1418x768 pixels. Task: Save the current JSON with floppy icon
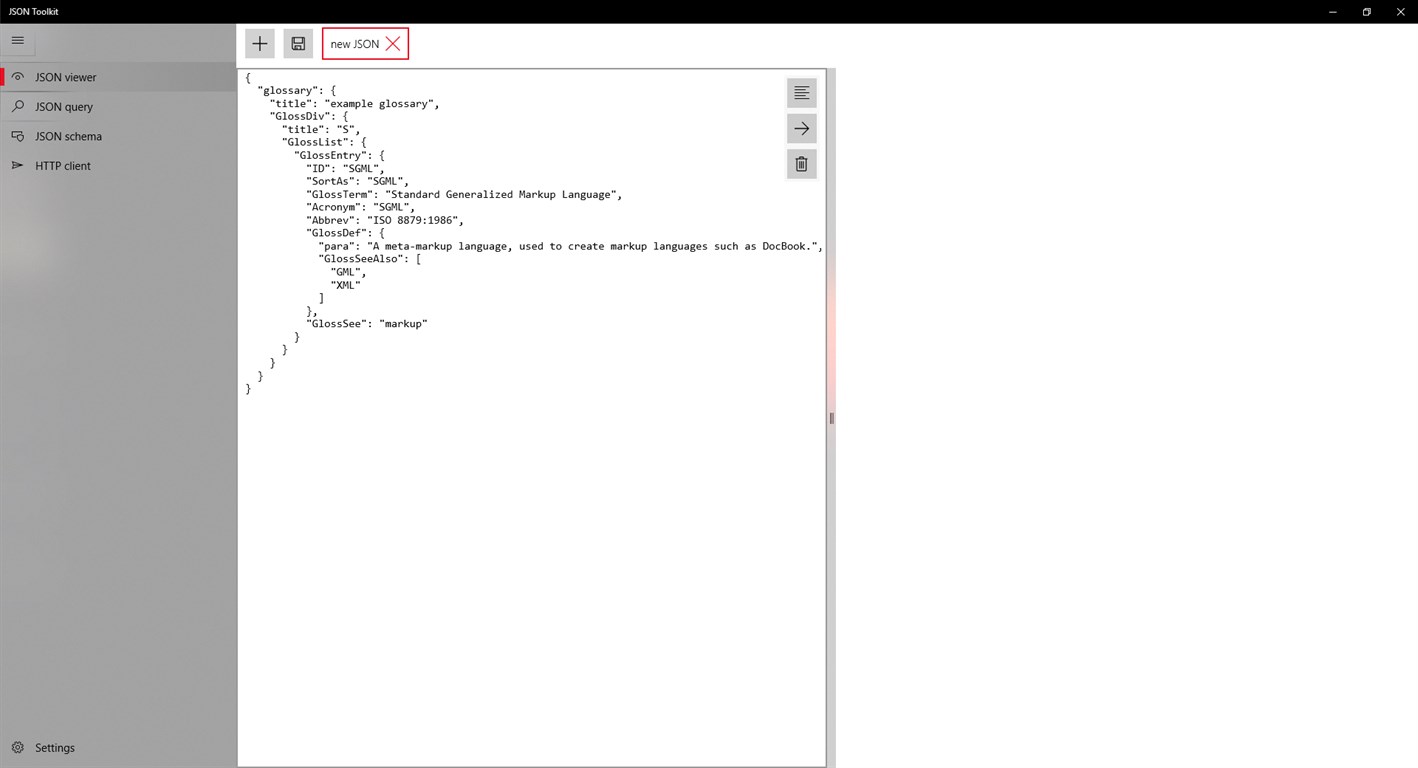point(298,44)
